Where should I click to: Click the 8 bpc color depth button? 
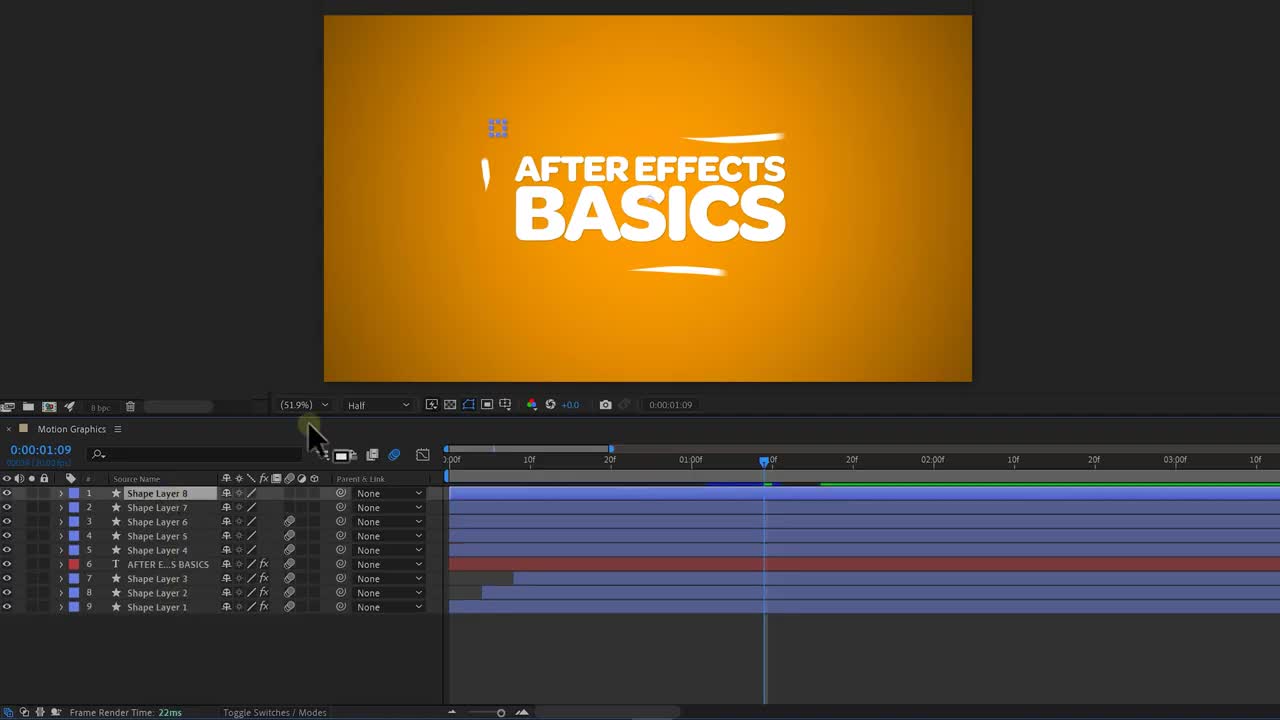coord(100,407)
